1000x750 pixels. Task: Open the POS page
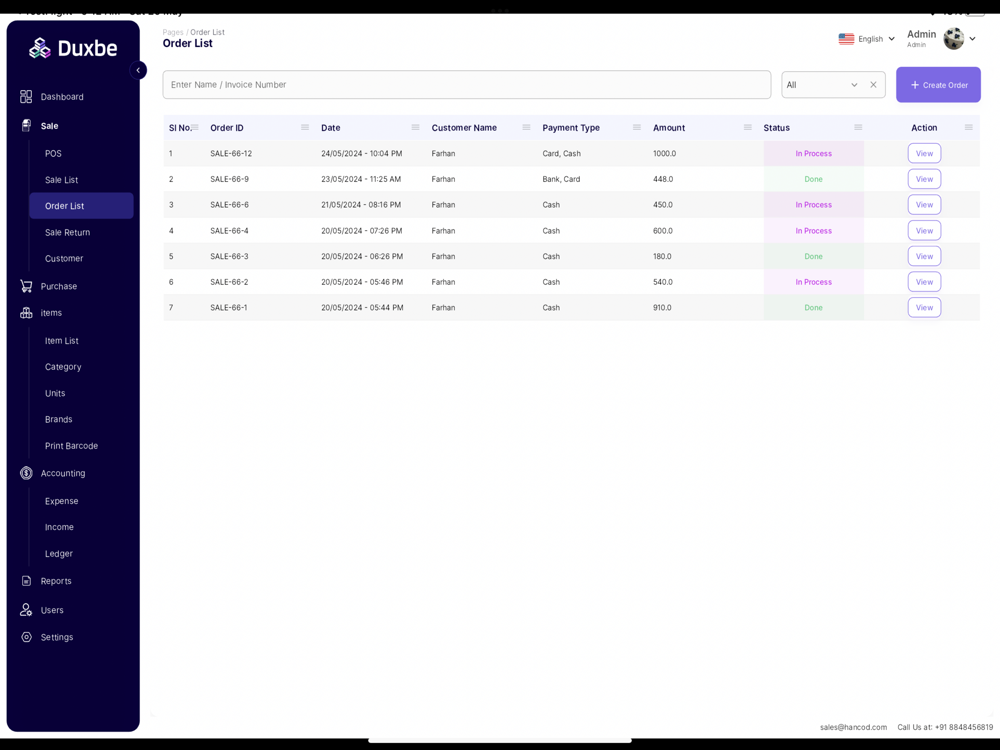click(x=53, y=154)
